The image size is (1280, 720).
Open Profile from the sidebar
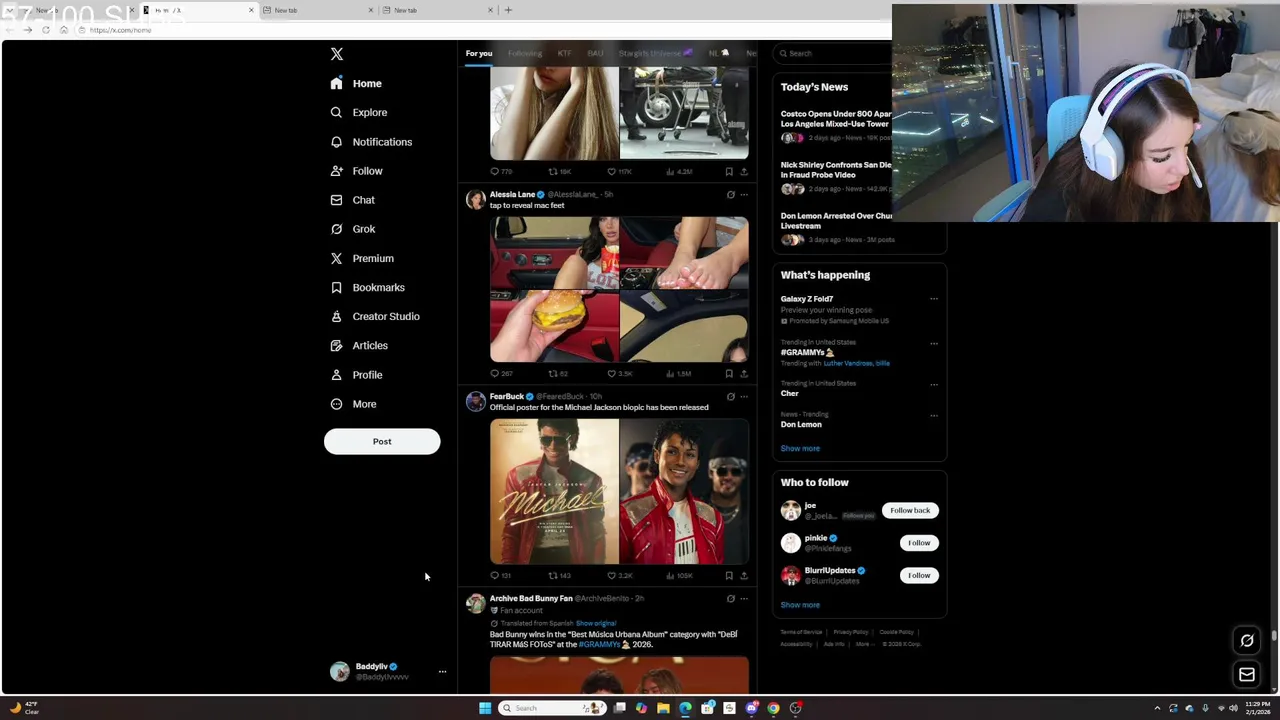coord(356,375)
